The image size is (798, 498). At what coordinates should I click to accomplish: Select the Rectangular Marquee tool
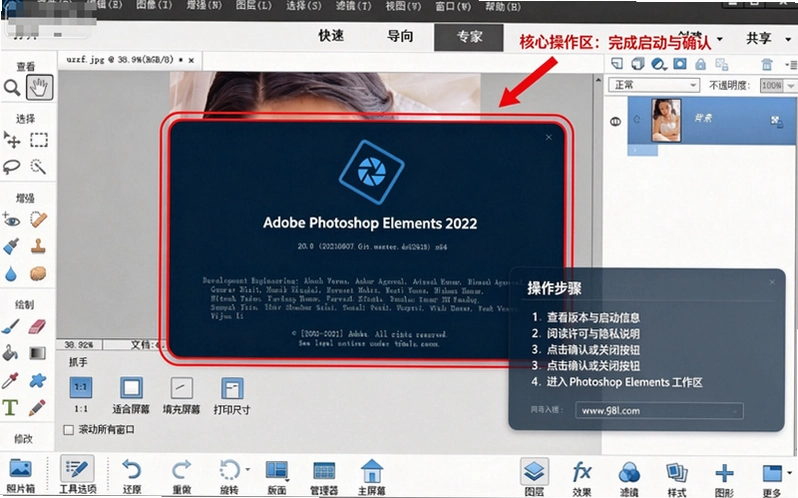[39, 139]
